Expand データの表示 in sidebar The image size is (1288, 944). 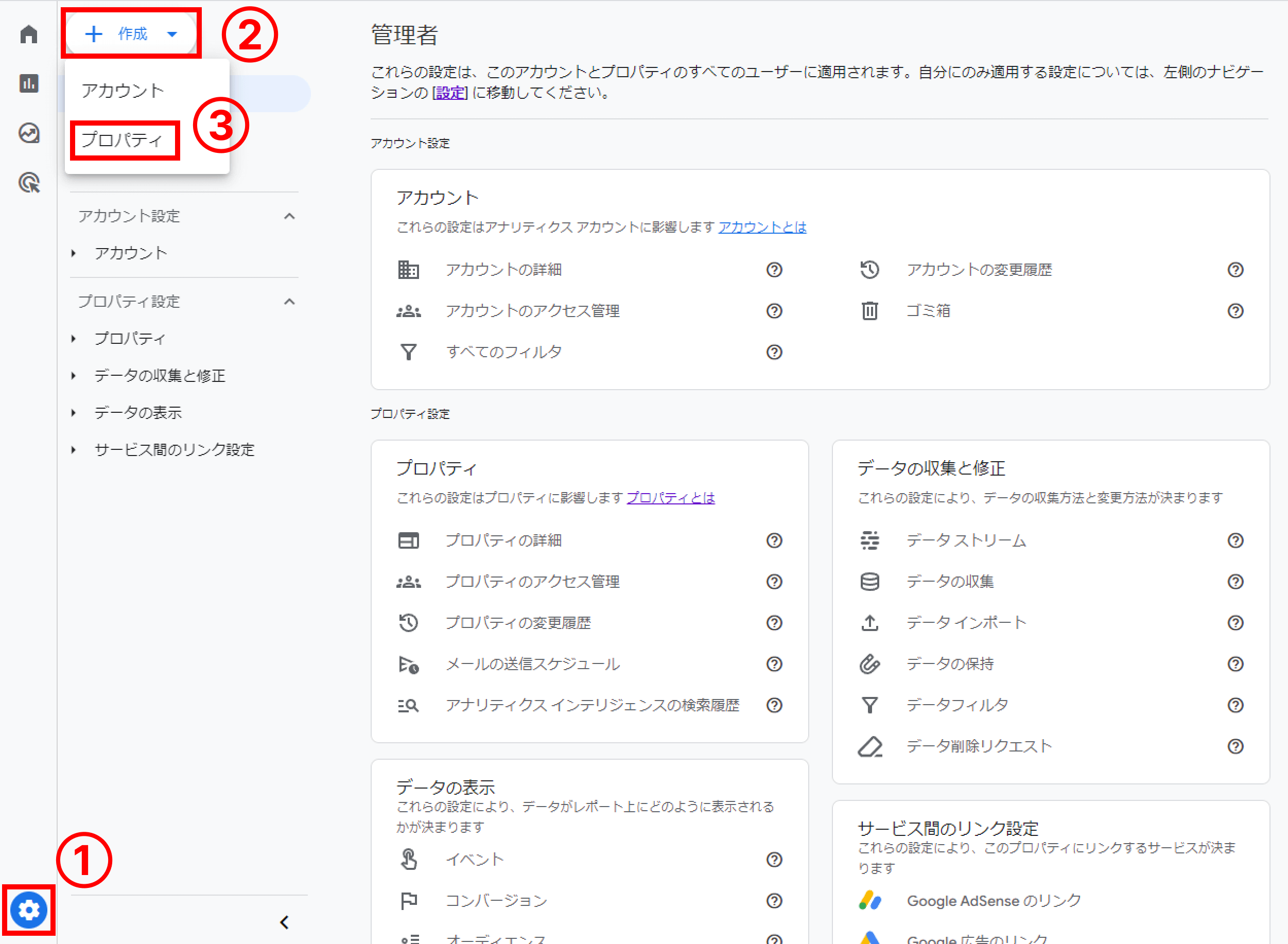pyautogui.click(x=74, y=413)
